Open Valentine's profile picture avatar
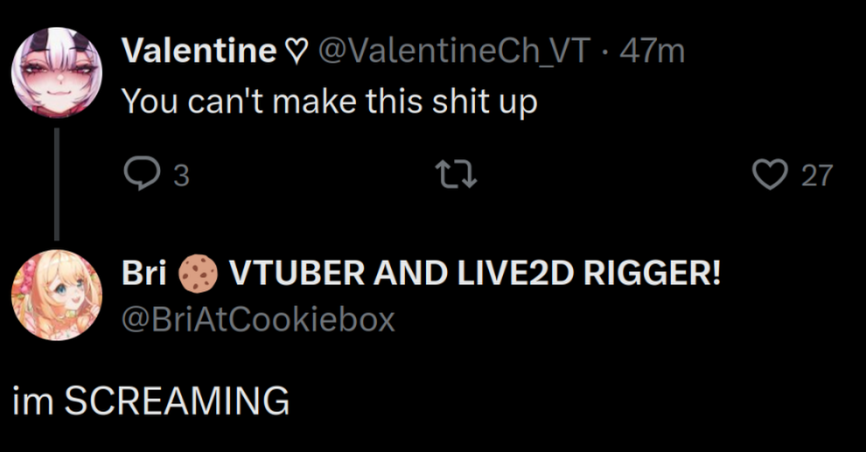The height and width of the screenshot is (452, 866). (x=57, y=72)
